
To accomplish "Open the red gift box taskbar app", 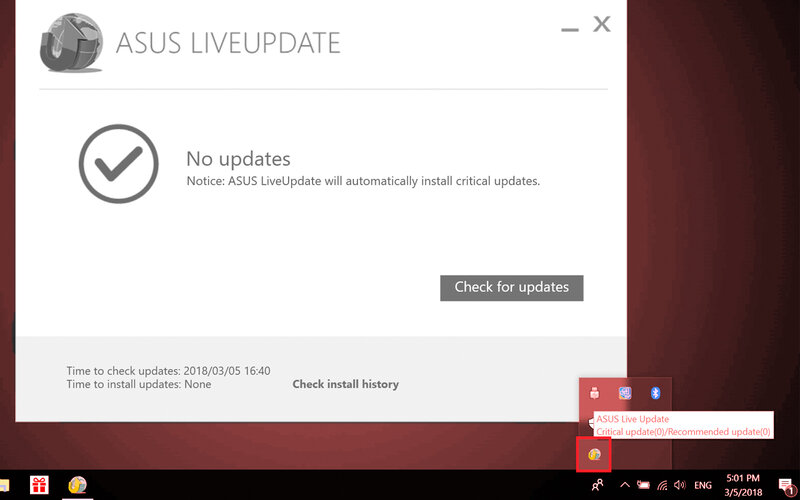I will click(39, 485).
